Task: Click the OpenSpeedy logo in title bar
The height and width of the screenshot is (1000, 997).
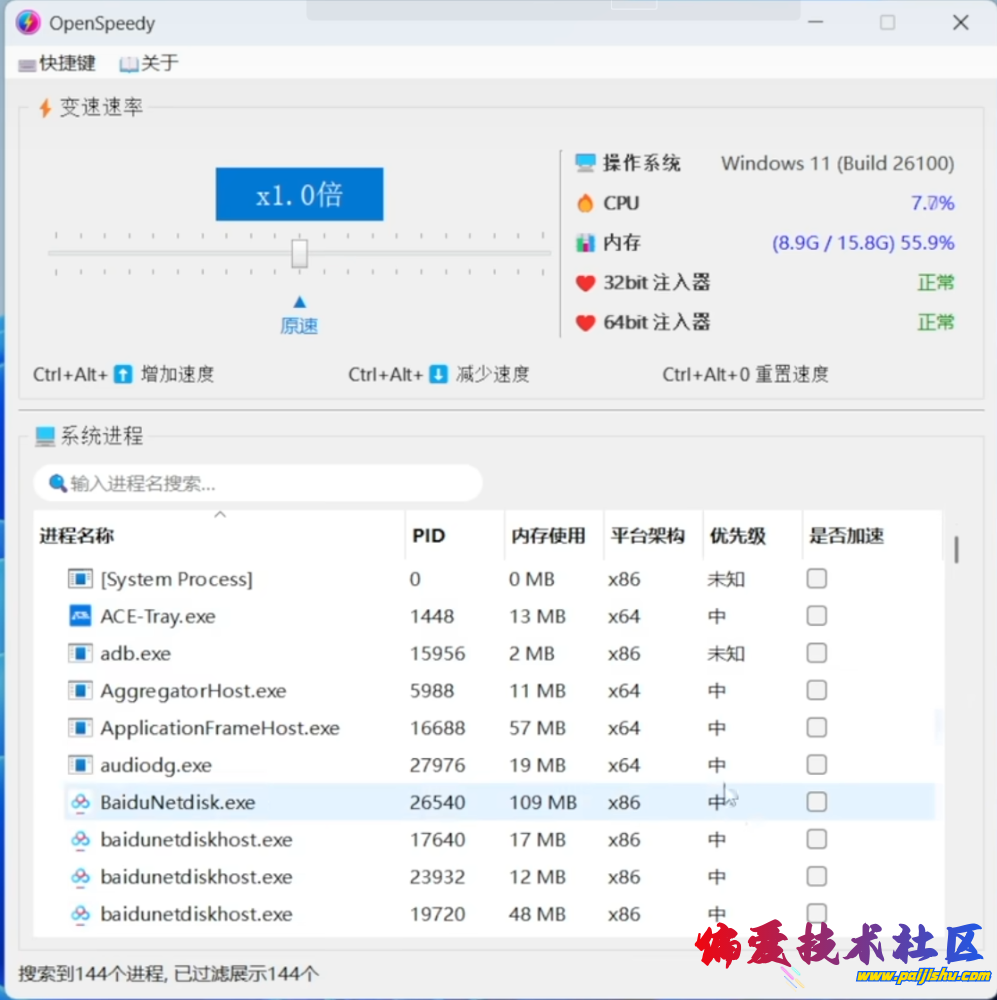Action: (x=28, y=22)
